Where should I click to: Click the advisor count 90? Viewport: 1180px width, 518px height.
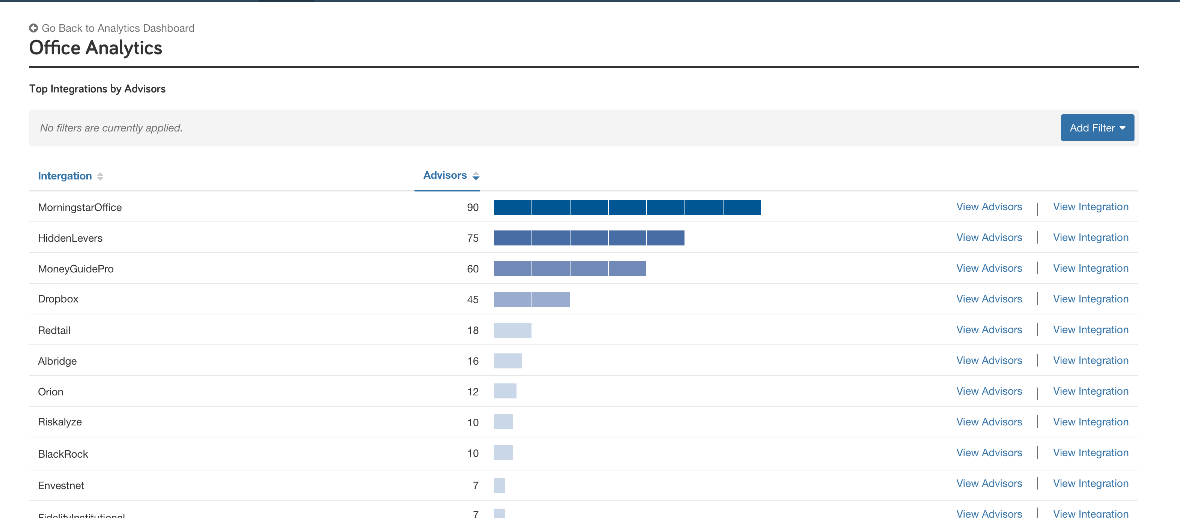[x=473, y=208]
